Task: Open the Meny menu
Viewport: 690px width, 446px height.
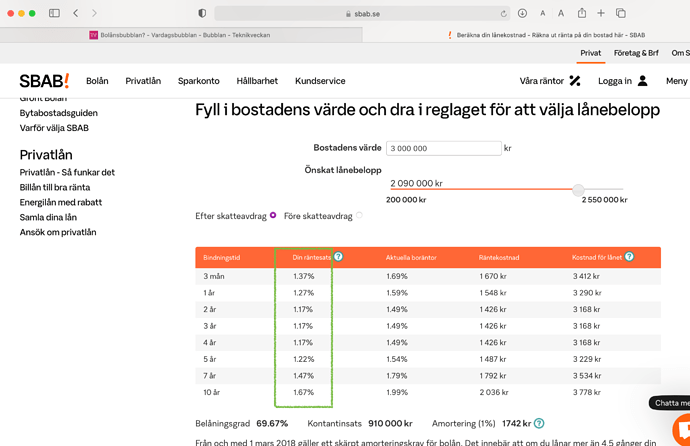Action: point(677,81)
